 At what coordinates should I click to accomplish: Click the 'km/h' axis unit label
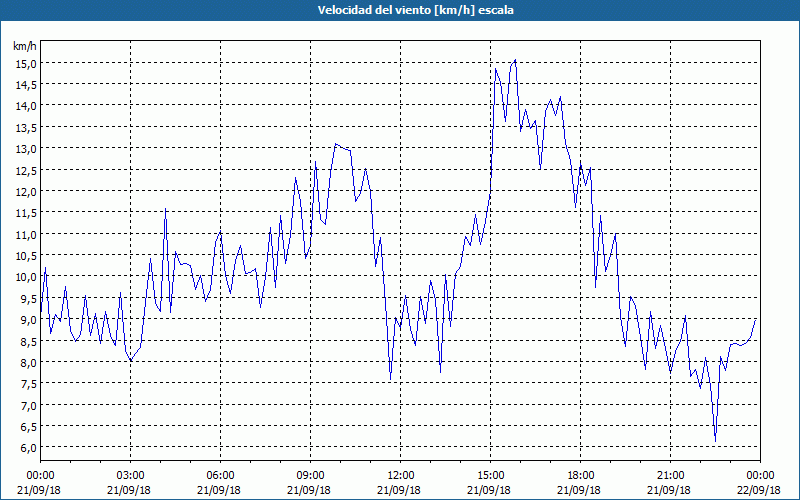(25, 47)
